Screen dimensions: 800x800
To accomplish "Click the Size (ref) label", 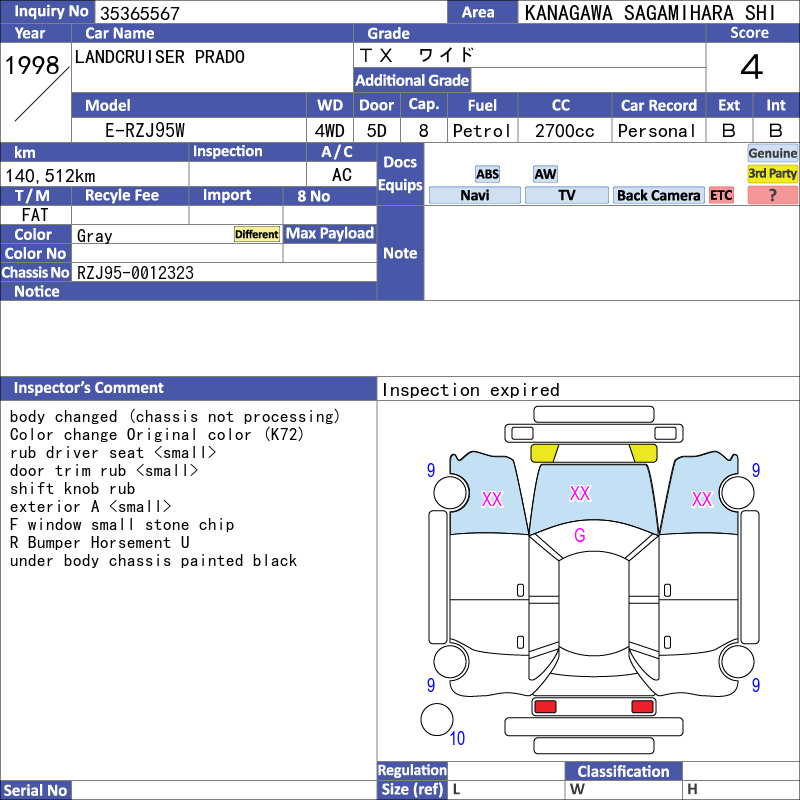I will pos(412,790).
